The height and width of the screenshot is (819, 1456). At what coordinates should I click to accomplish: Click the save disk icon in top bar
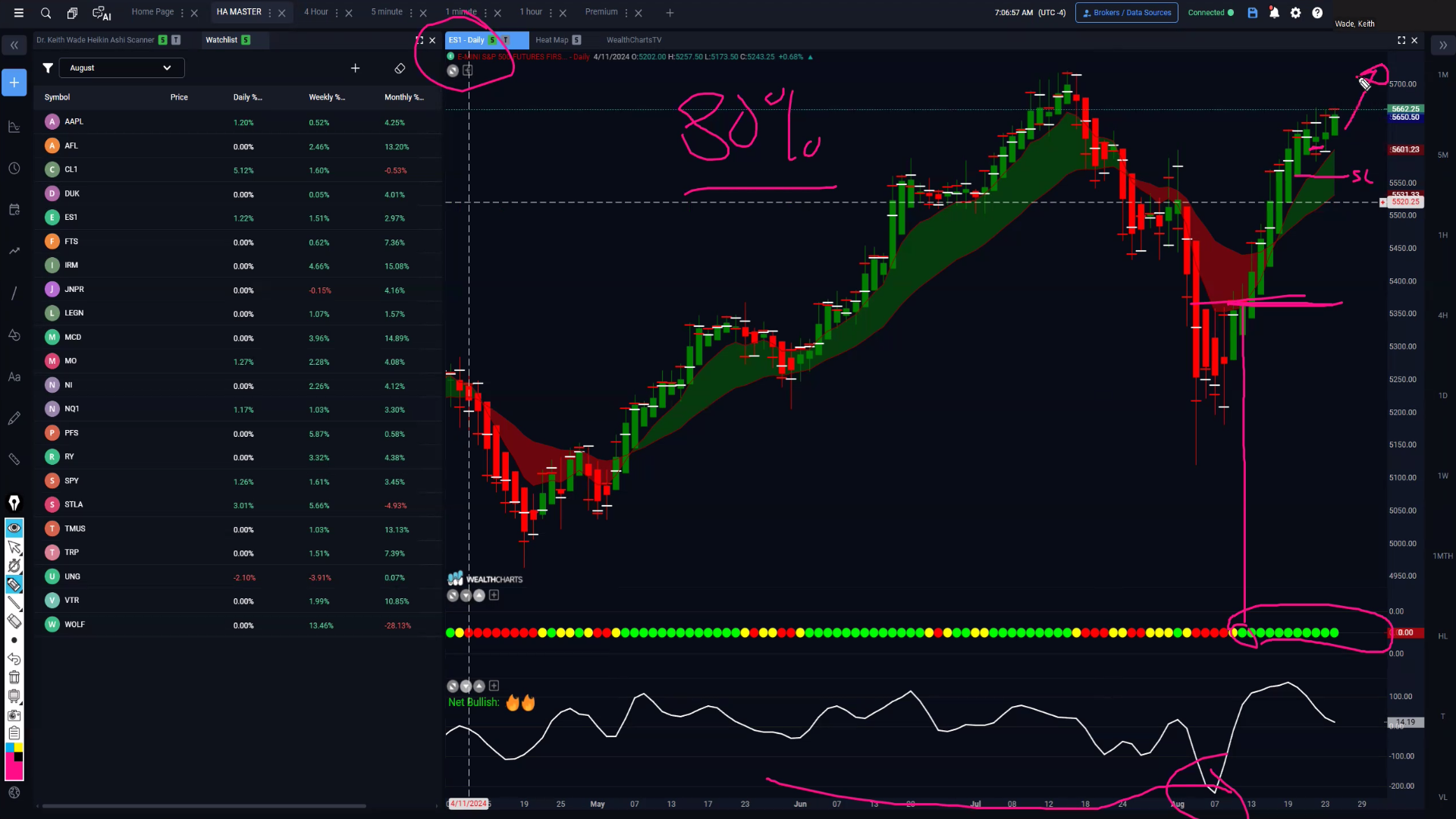tap(1253, 13)
